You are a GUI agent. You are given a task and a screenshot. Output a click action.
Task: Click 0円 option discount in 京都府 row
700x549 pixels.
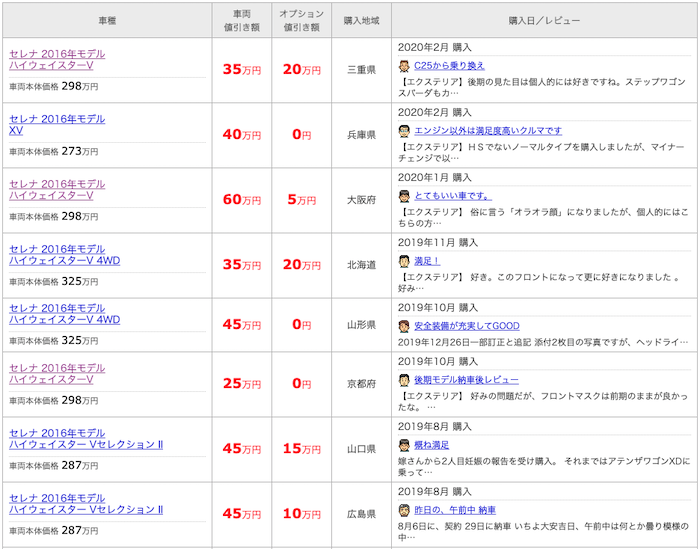302,383
